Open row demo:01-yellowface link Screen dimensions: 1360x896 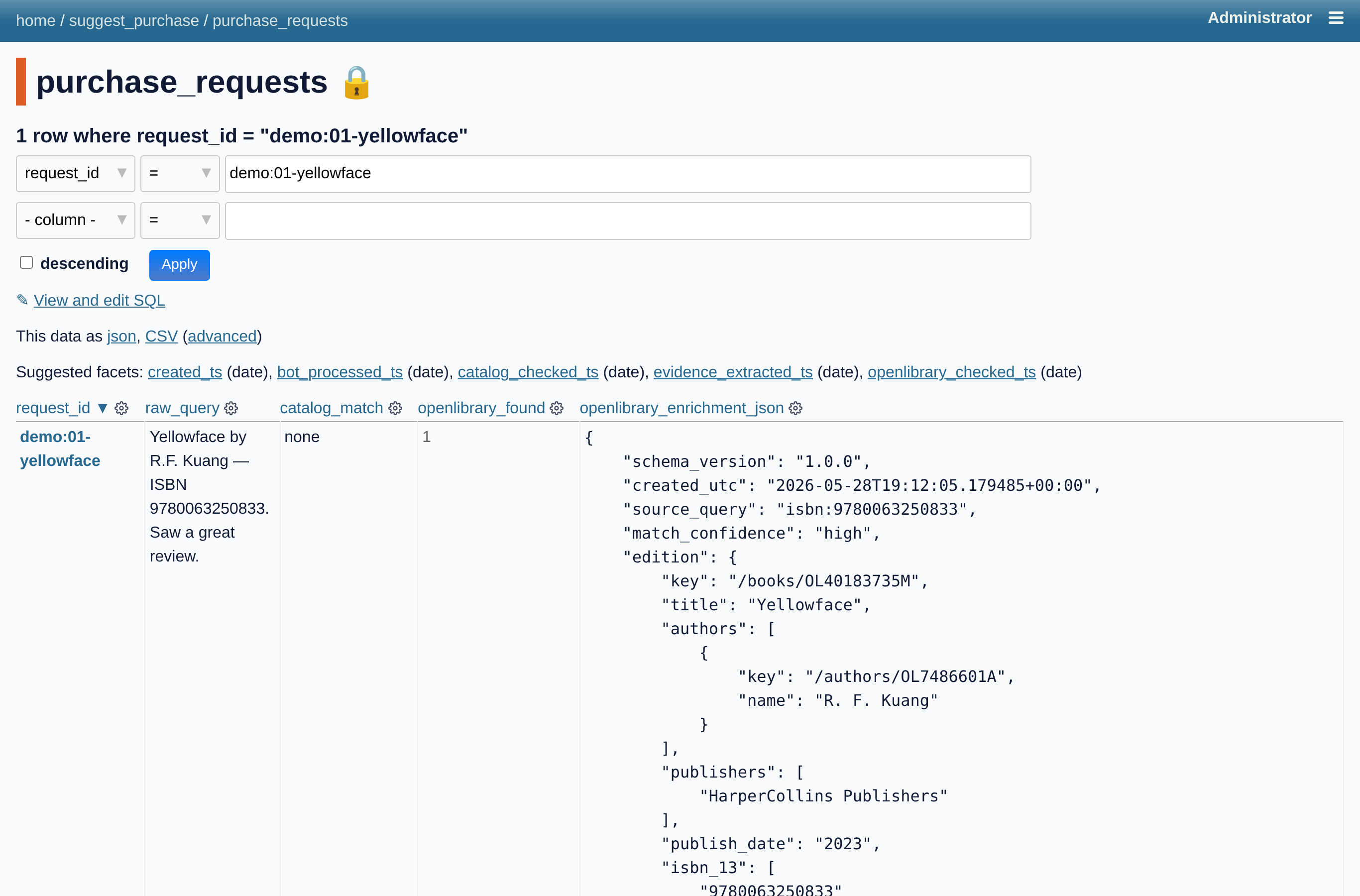point(60,448)
